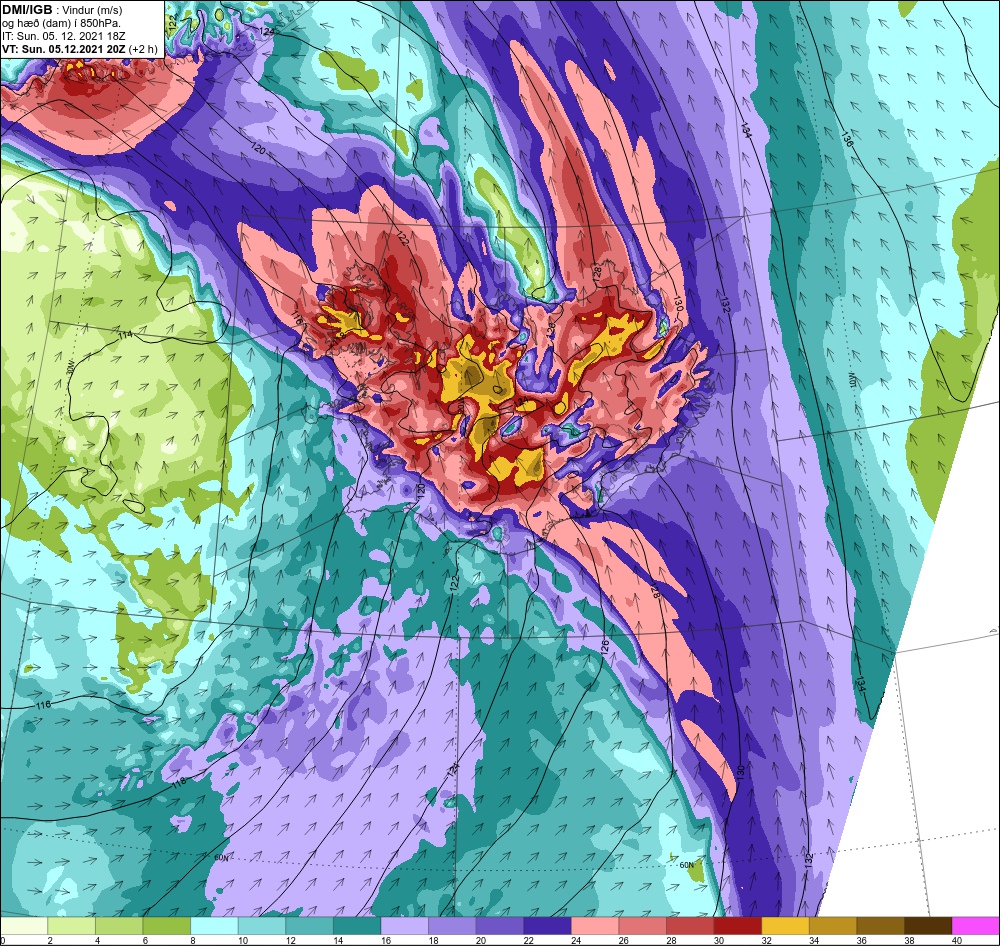Select the dark brown 38–40 m/s legend swatch
The width and height of the screenshot is (1000, 946).
[x=927, y=926]
